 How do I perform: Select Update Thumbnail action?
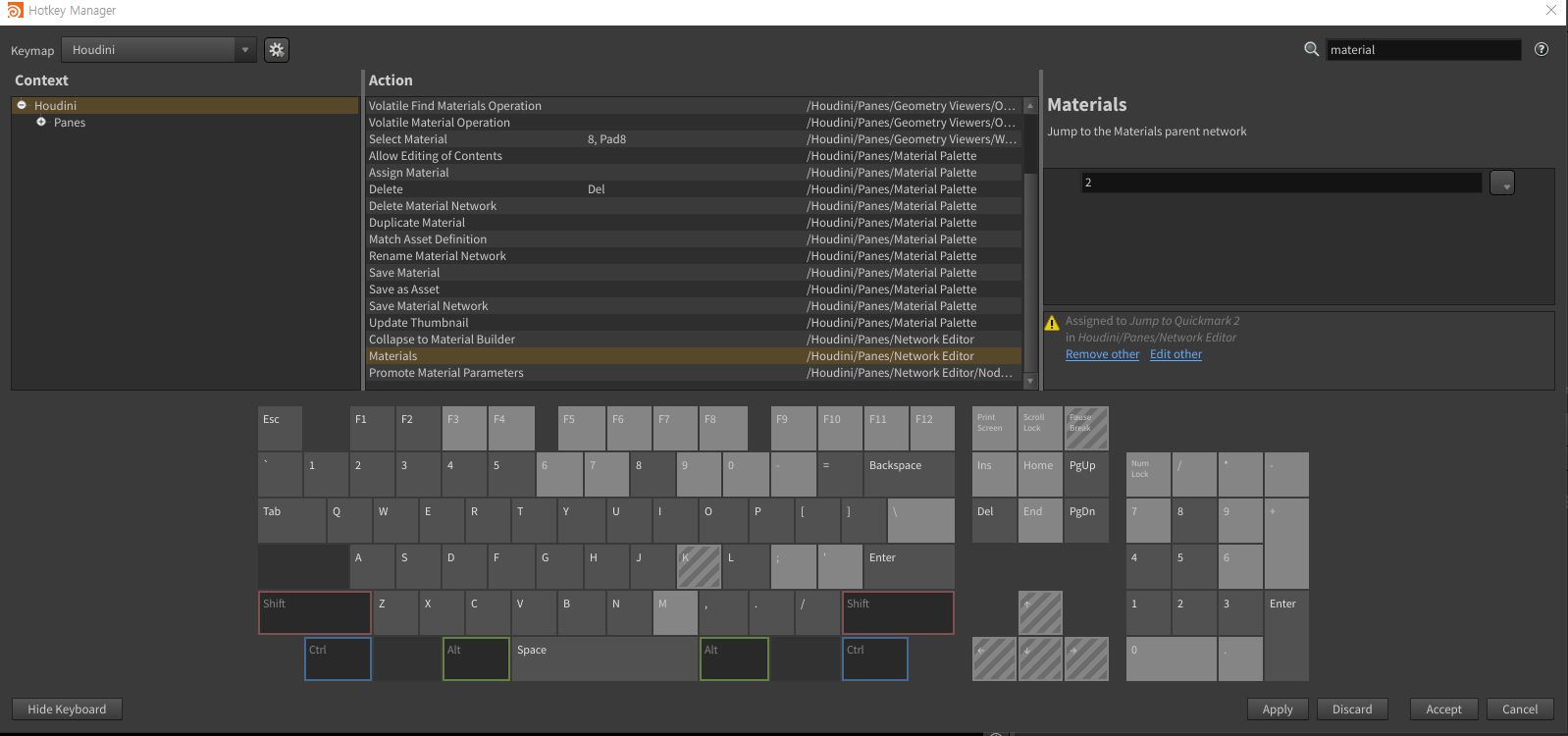[x=694, y=323]
